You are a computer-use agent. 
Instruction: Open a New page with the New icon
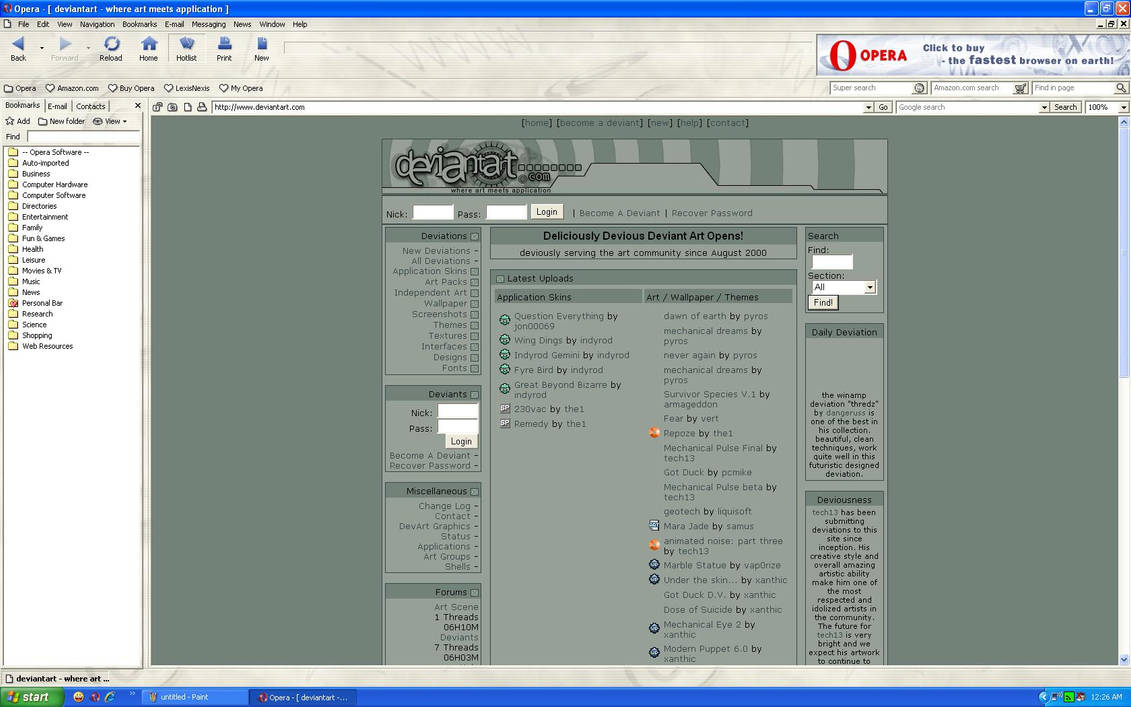point(262,48)
